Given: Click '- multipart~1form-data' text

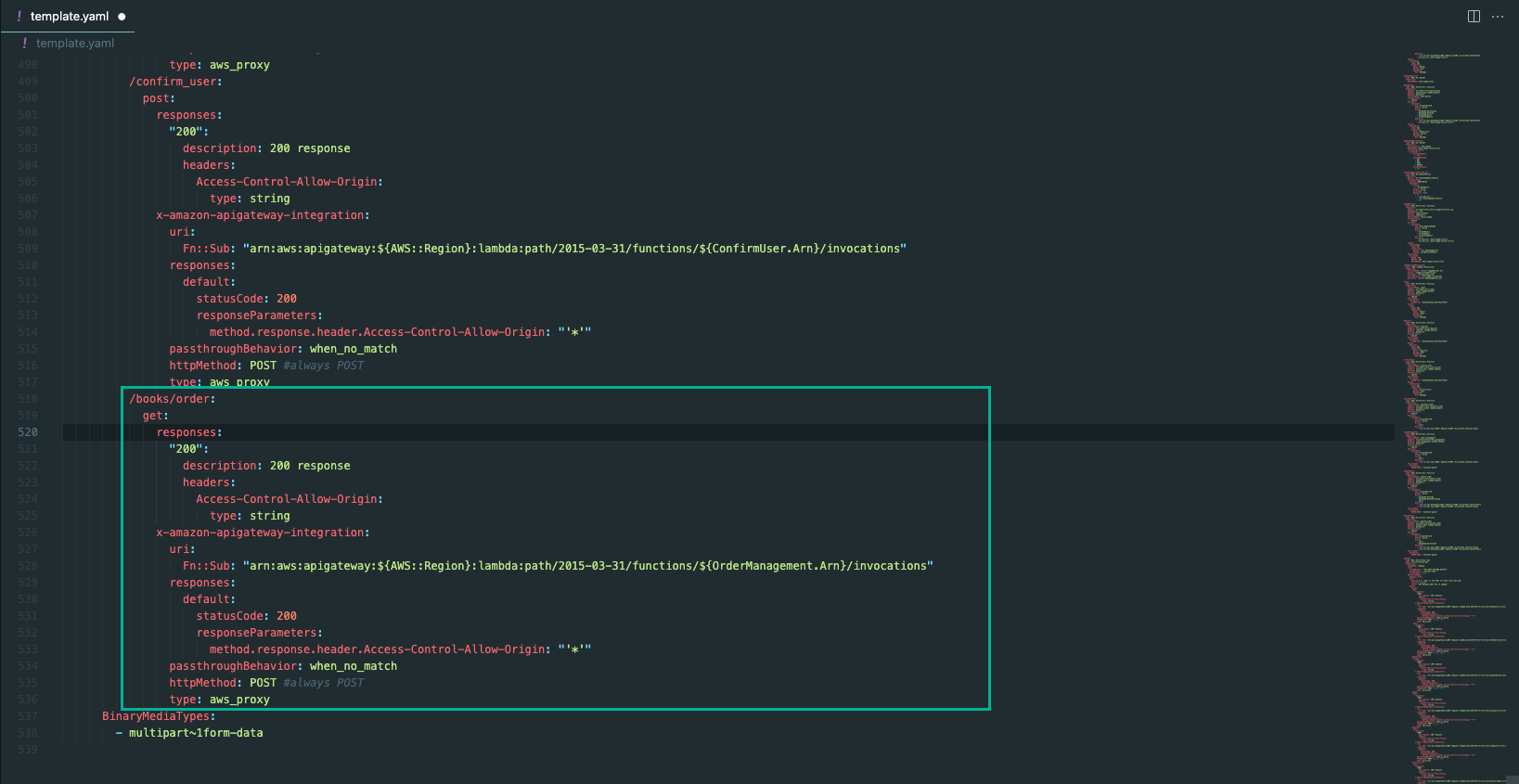Looking at the screenshot, I should click(x=189, y=733).
